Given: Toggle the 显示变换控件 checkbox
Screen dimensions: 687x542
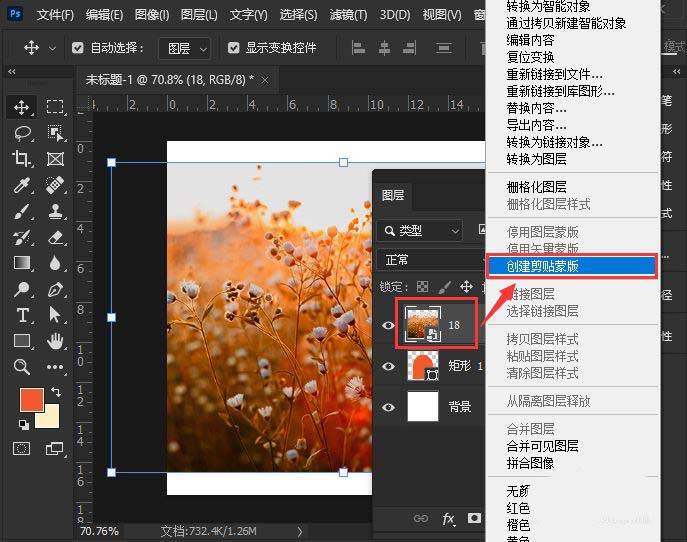Looking at the screenshot, I should (x=234, y=48).
